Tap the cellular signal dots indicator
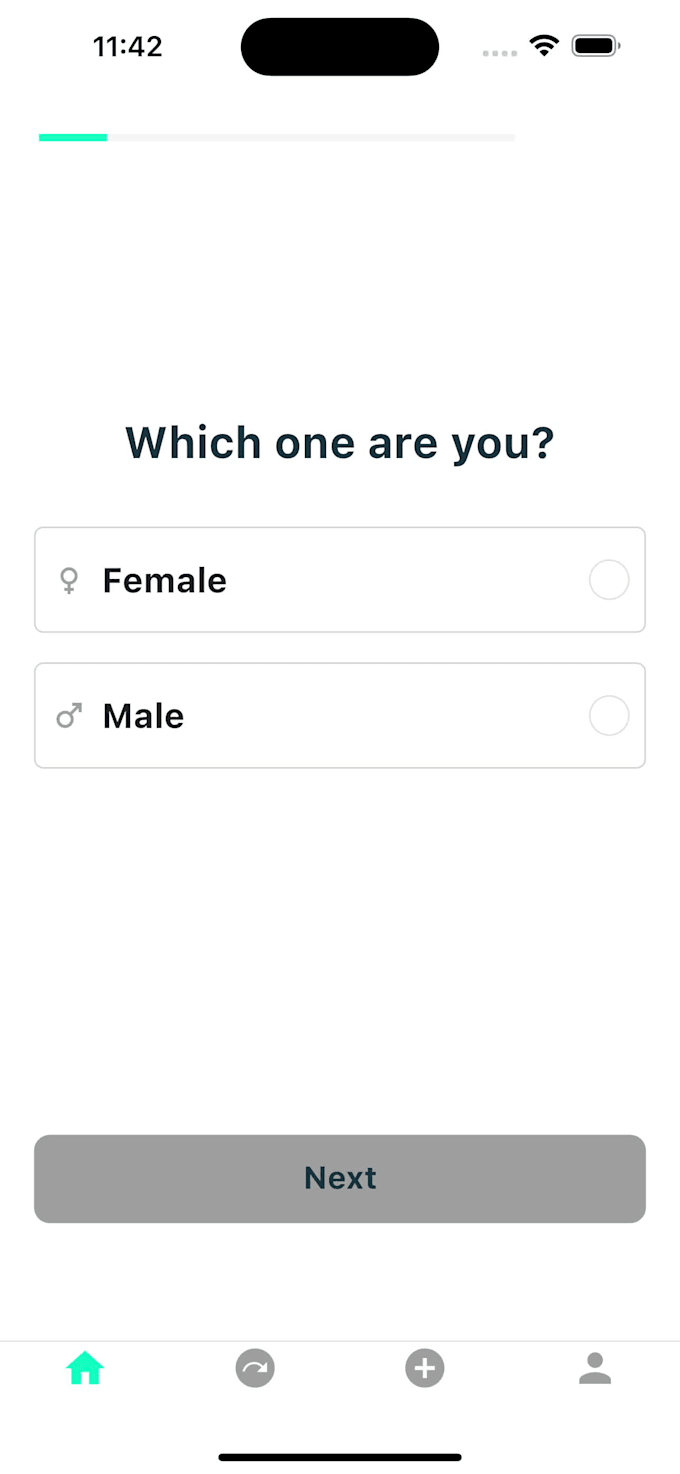This screenshot has width=680, height=1474. point(500,53)
